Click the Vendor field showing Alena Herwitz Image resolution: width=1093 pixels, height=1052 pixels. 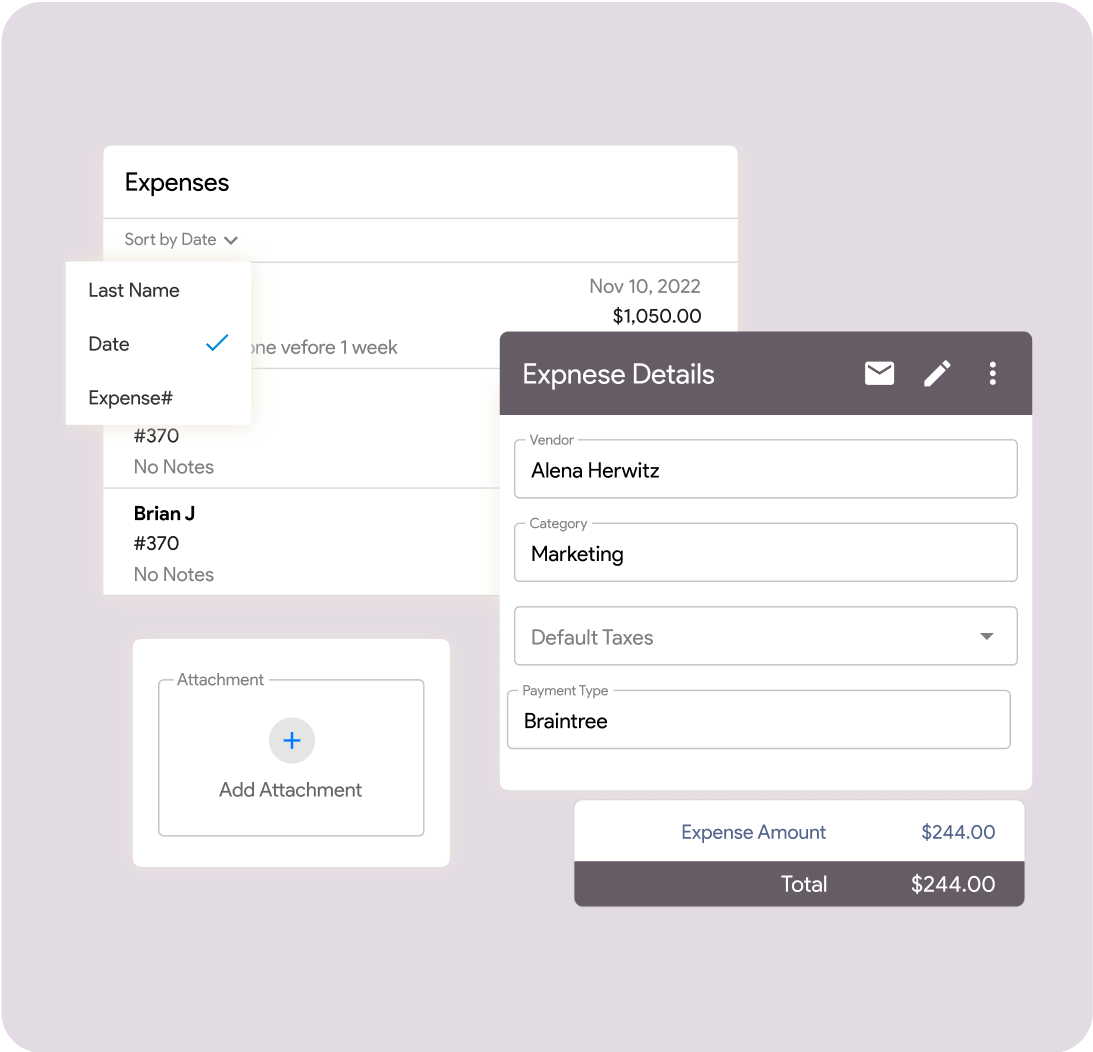(x=766, y=468)
